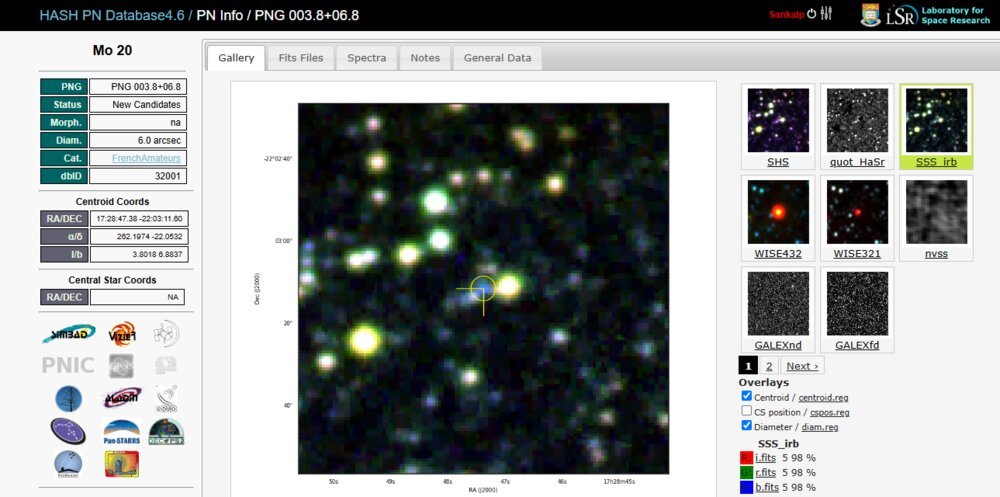Screen dimensions: 1000x497
Task: Open the SIMBAD database logo link
Action: 69,333
